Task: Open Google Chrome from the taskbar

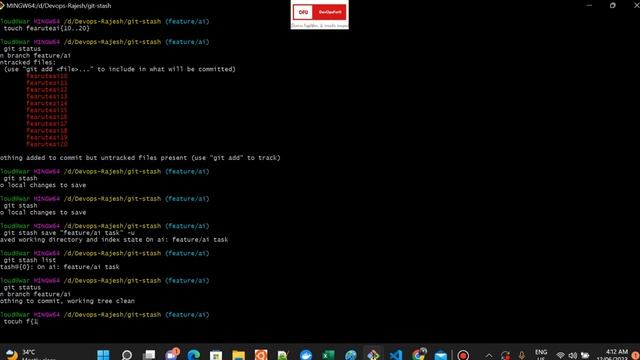Action: pyautogui.click(x=418, y=355)
